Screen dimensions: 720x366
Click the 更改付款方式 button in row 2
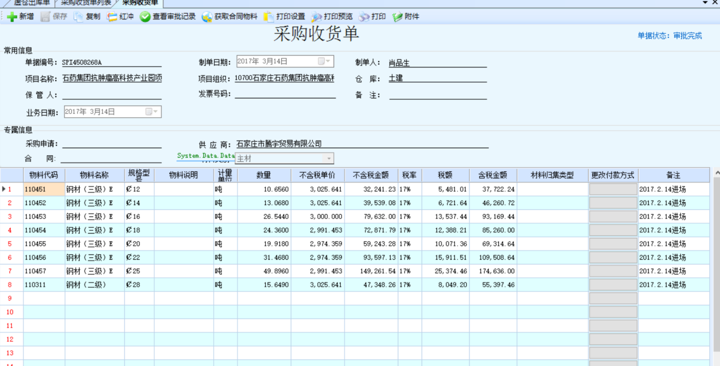(613, 203)
